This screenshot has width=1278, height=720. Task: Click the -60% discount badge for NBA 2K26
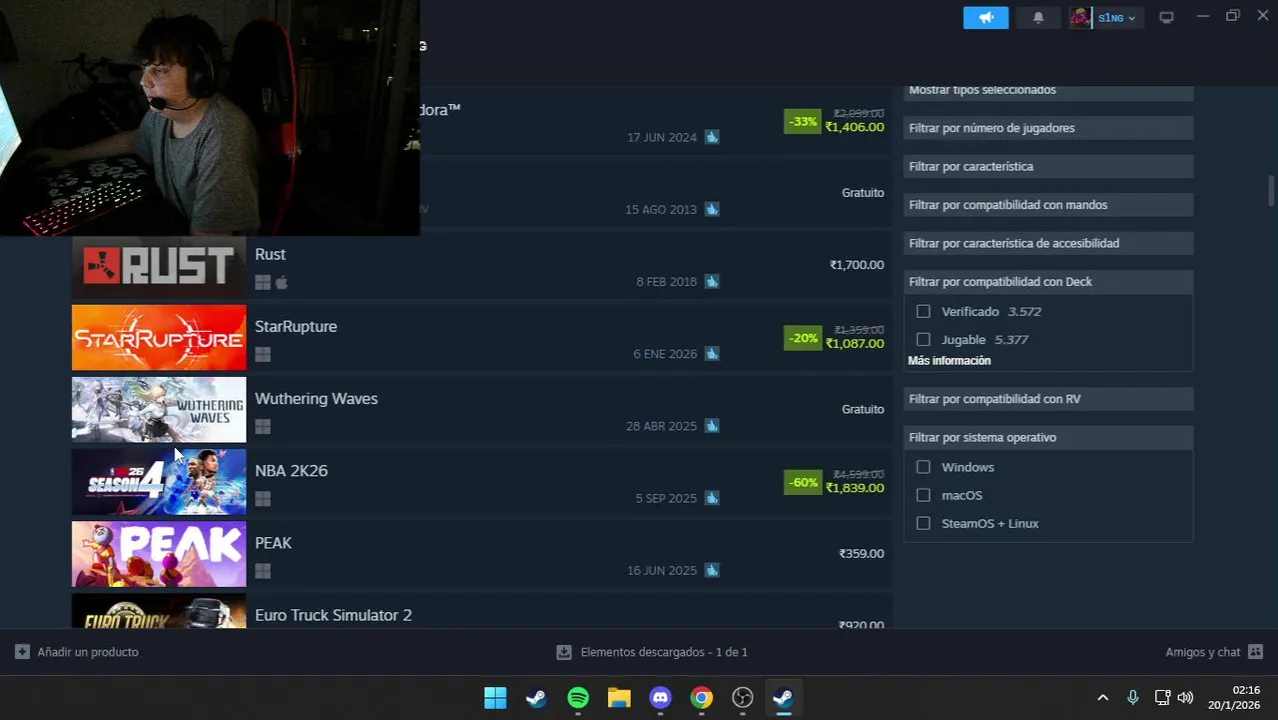[803, 482]
